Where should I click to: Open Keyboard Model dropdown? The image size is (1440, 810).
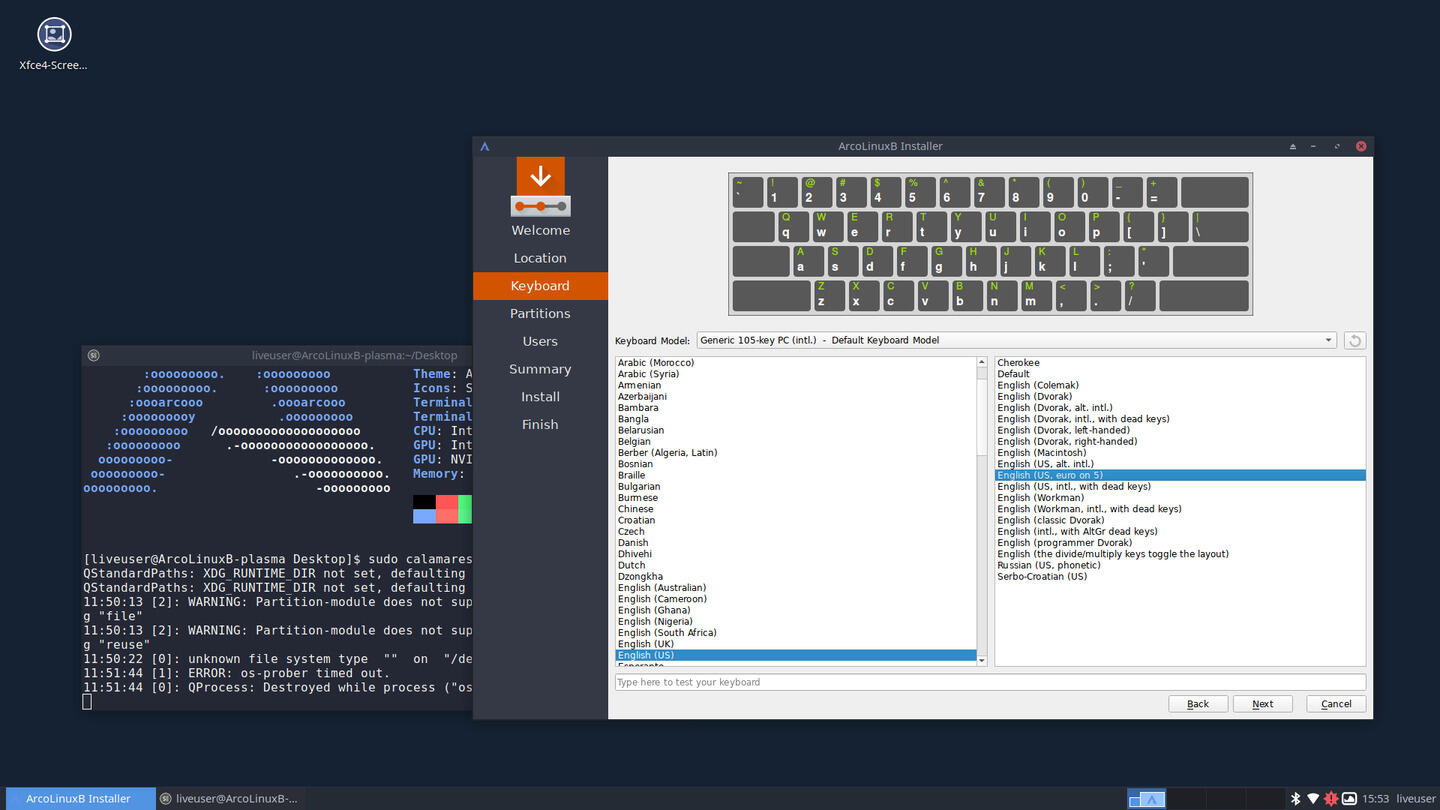pos(1016,340)
